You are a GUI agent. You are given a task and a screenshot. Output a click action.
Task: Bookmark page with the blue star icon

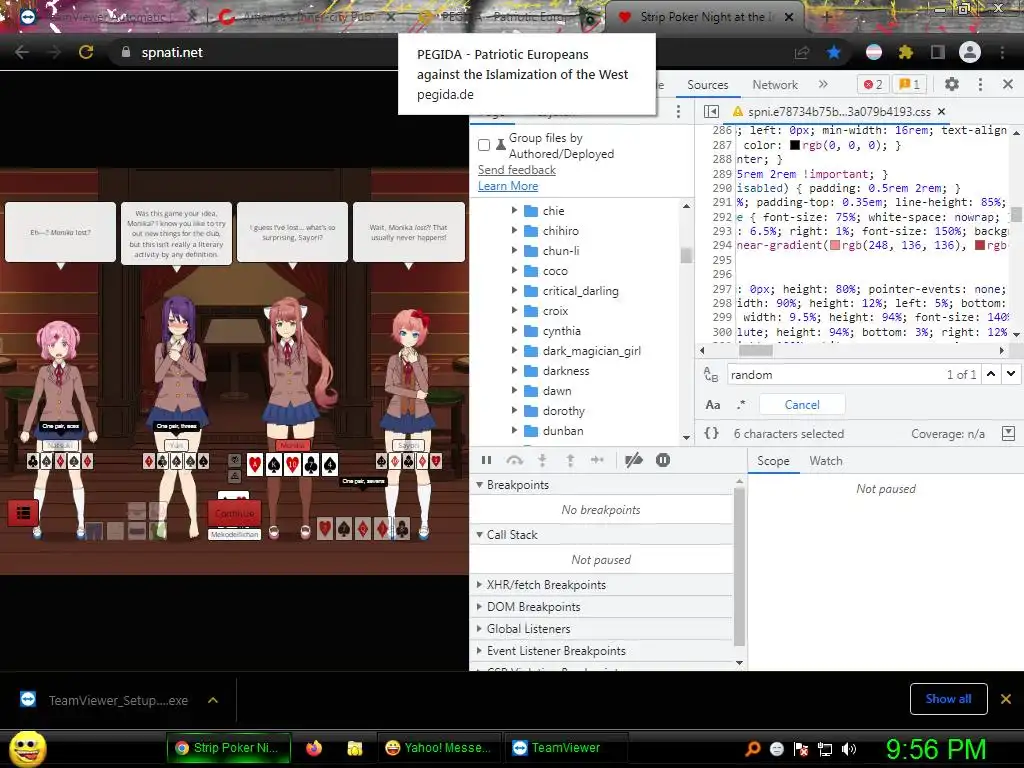tap(834, 52)
